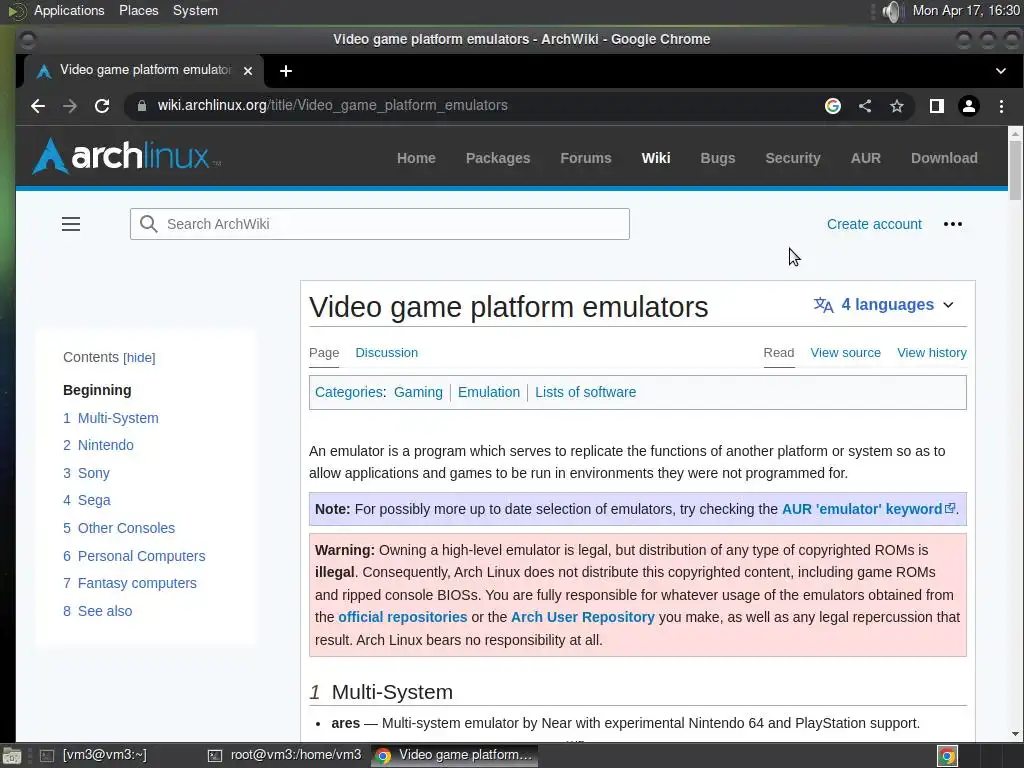The height and width of the screenshot is (768, 1024).
Task: Focus the Search ArchWiki field
Action: pyautogui.click(x=379, y=224)
